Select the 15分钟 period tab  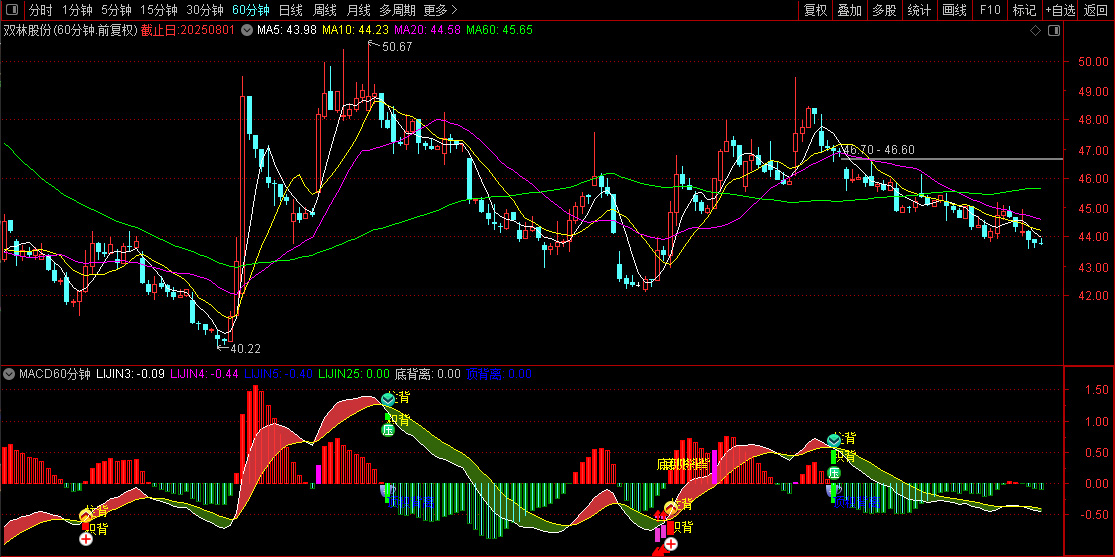(x=158, y=10)
